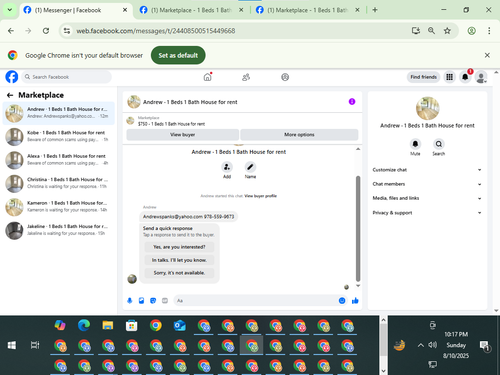The height and width of the screenshot is (375, 500).
Task: Choose a GIF icon
Action: coord(165,301)
